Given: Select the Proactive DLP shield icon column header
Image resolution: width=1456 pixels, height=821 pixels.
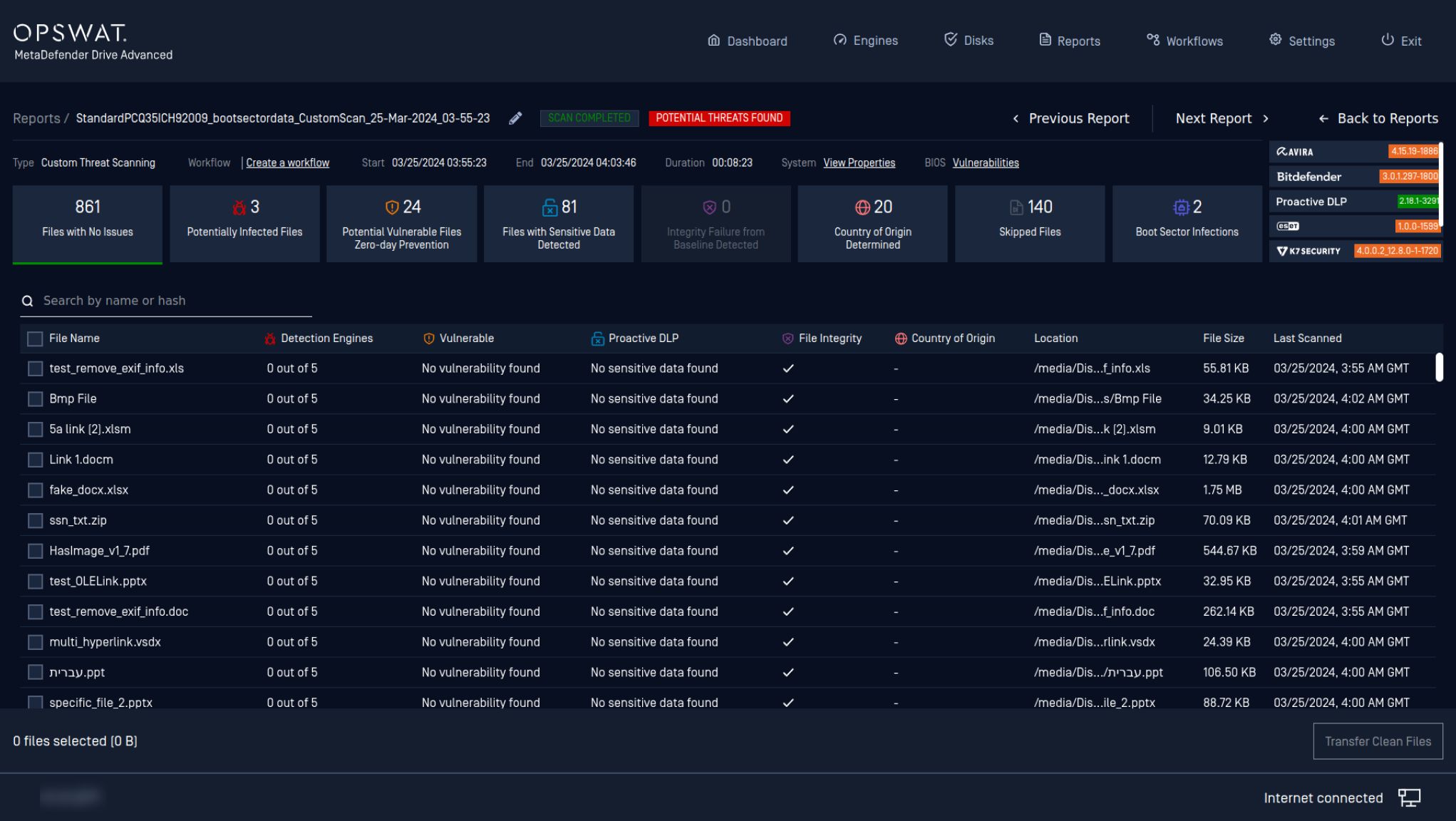Looking at the screenshot, I should (x=597, y=338).
